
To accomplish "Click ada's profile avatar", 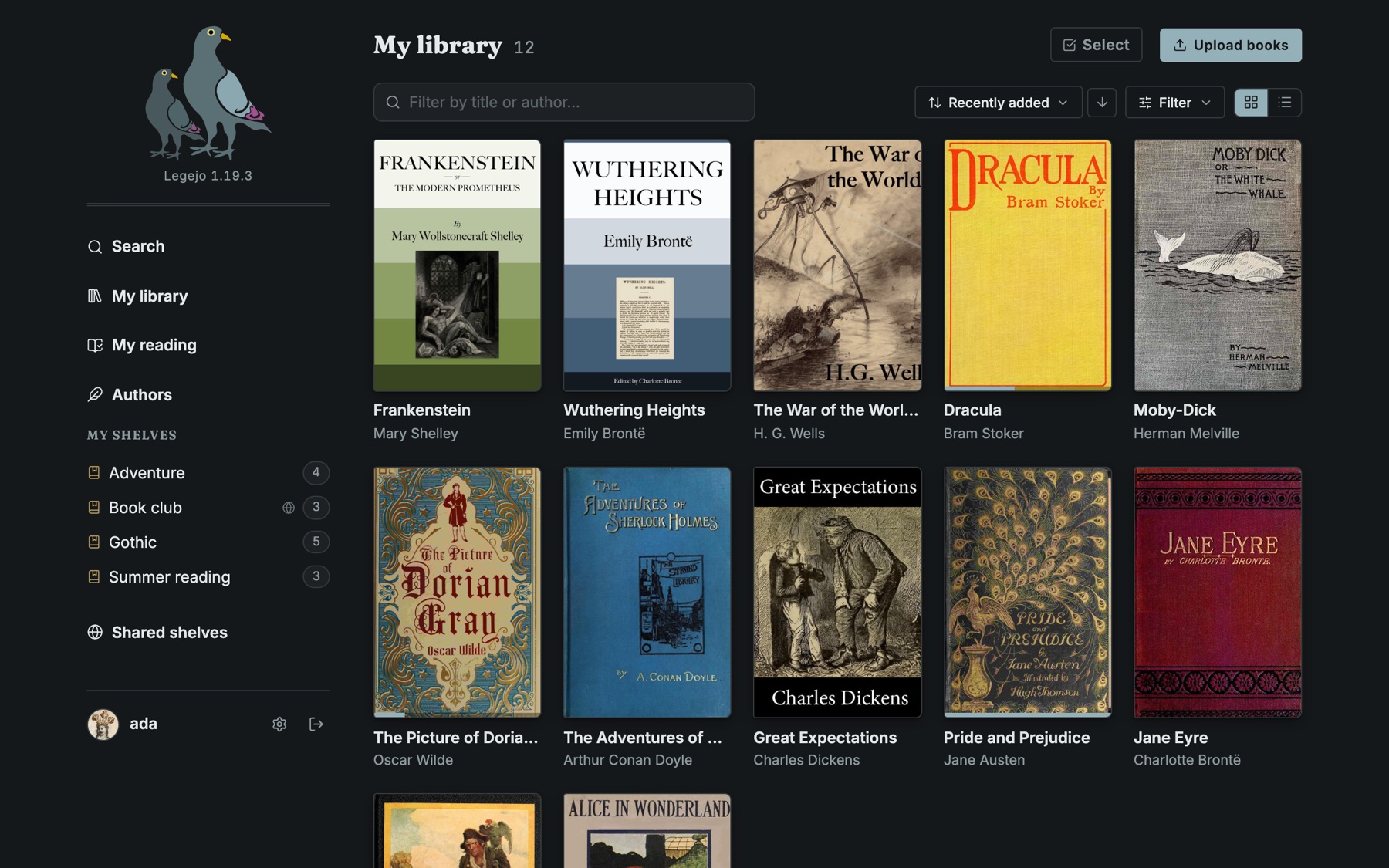I will 103,724.
